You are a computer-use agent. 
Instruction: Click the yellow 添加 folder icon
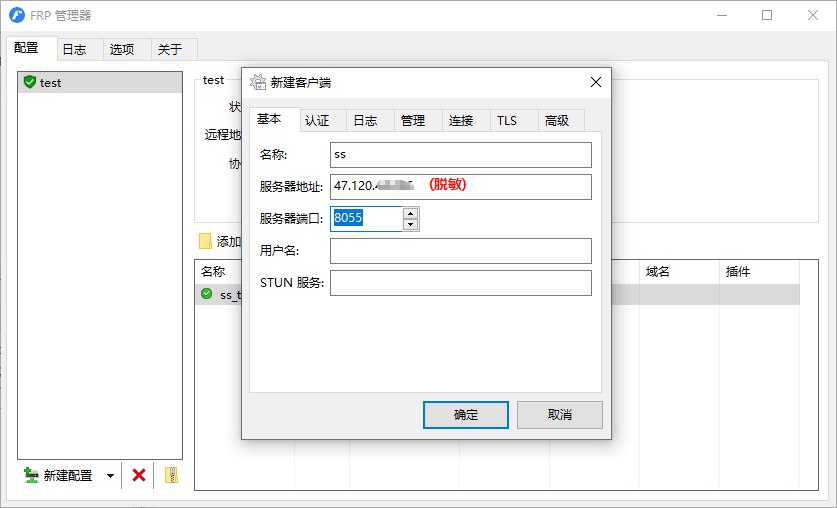click(205, 241)
